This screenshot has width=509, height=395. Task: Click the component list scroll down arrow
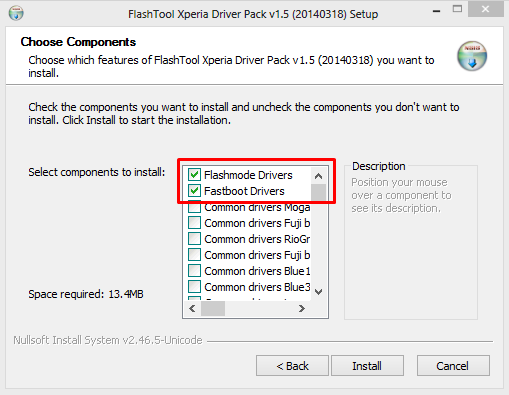pyautogui.click(x=318, y=292)
